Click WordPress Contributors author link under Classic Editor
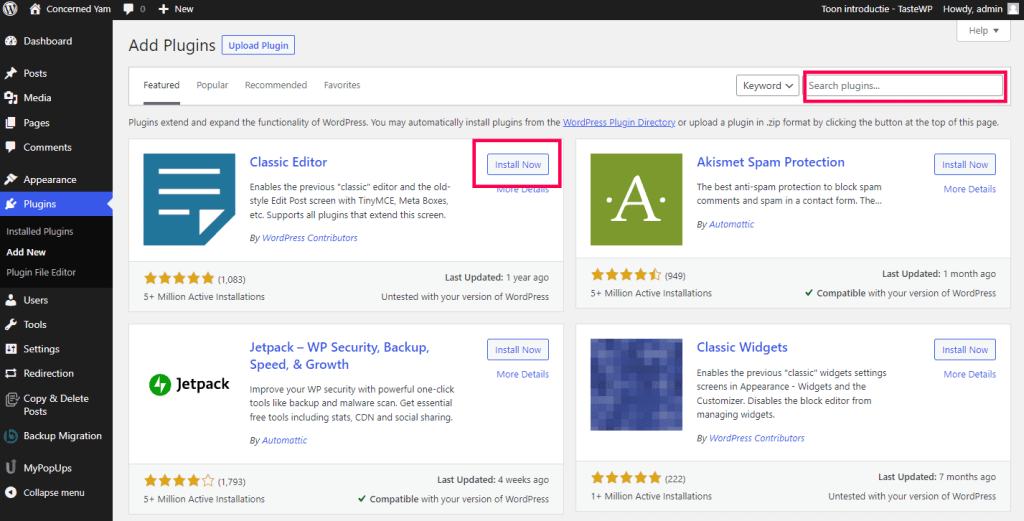 click(310, 238)
